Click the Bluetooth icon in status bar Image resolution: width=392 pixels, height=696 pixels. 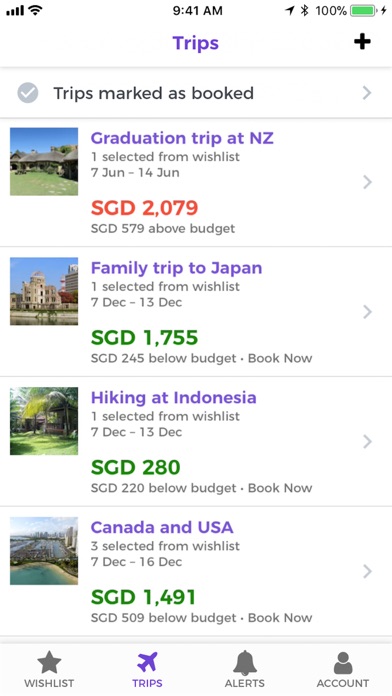point(304,10)
